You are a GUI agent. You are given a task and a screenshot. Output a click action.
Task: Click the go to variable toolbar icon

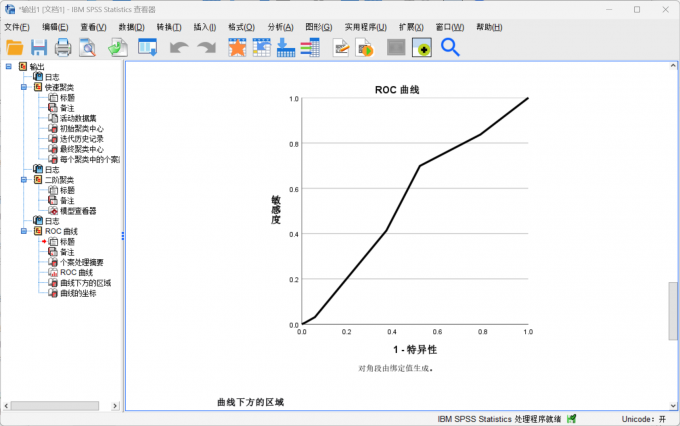(286, 47)
